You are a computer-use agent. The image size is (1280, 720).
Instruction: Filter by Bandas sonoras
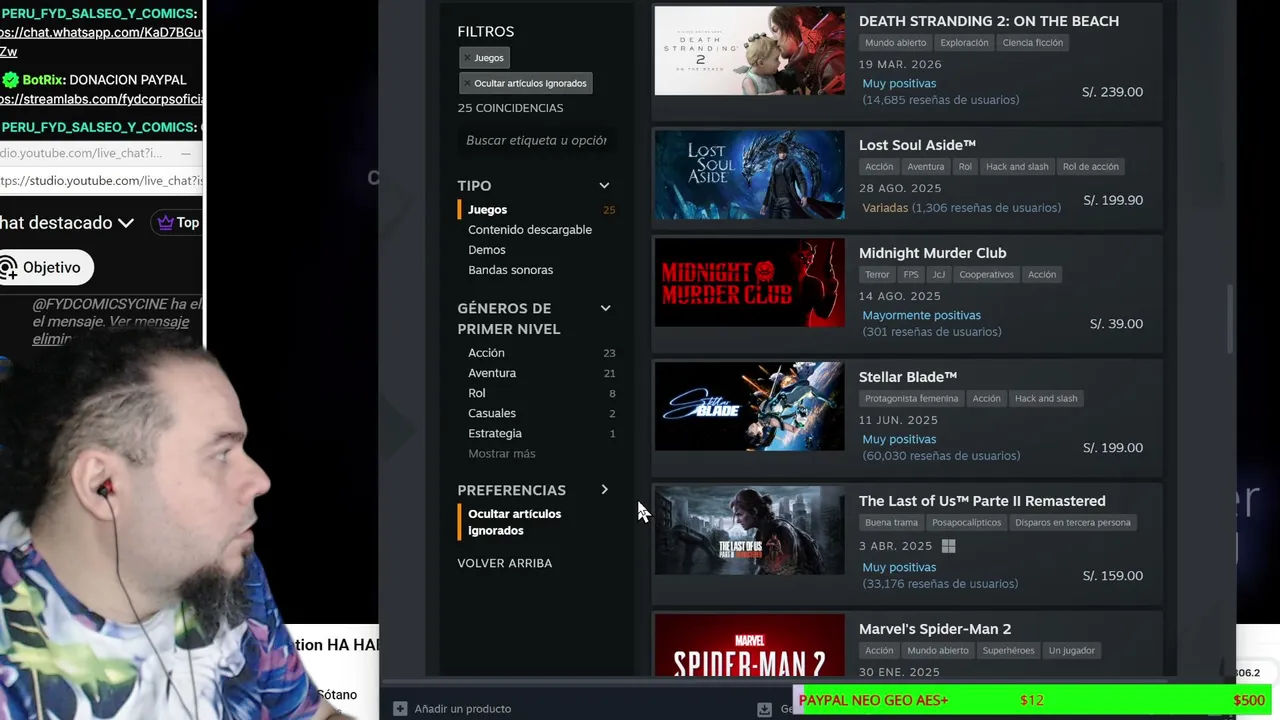[510, 270]
